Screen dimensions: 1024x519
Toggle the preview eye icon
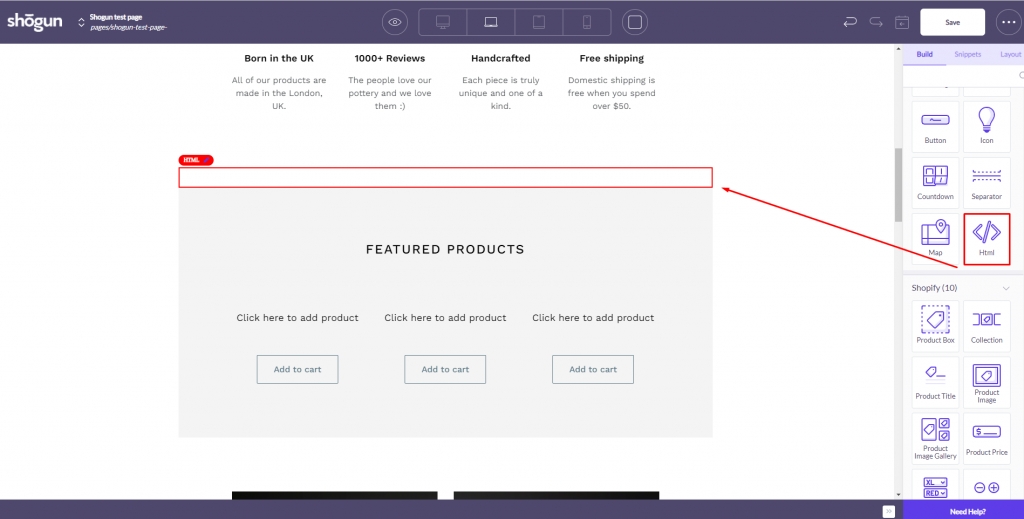(395, 22)
